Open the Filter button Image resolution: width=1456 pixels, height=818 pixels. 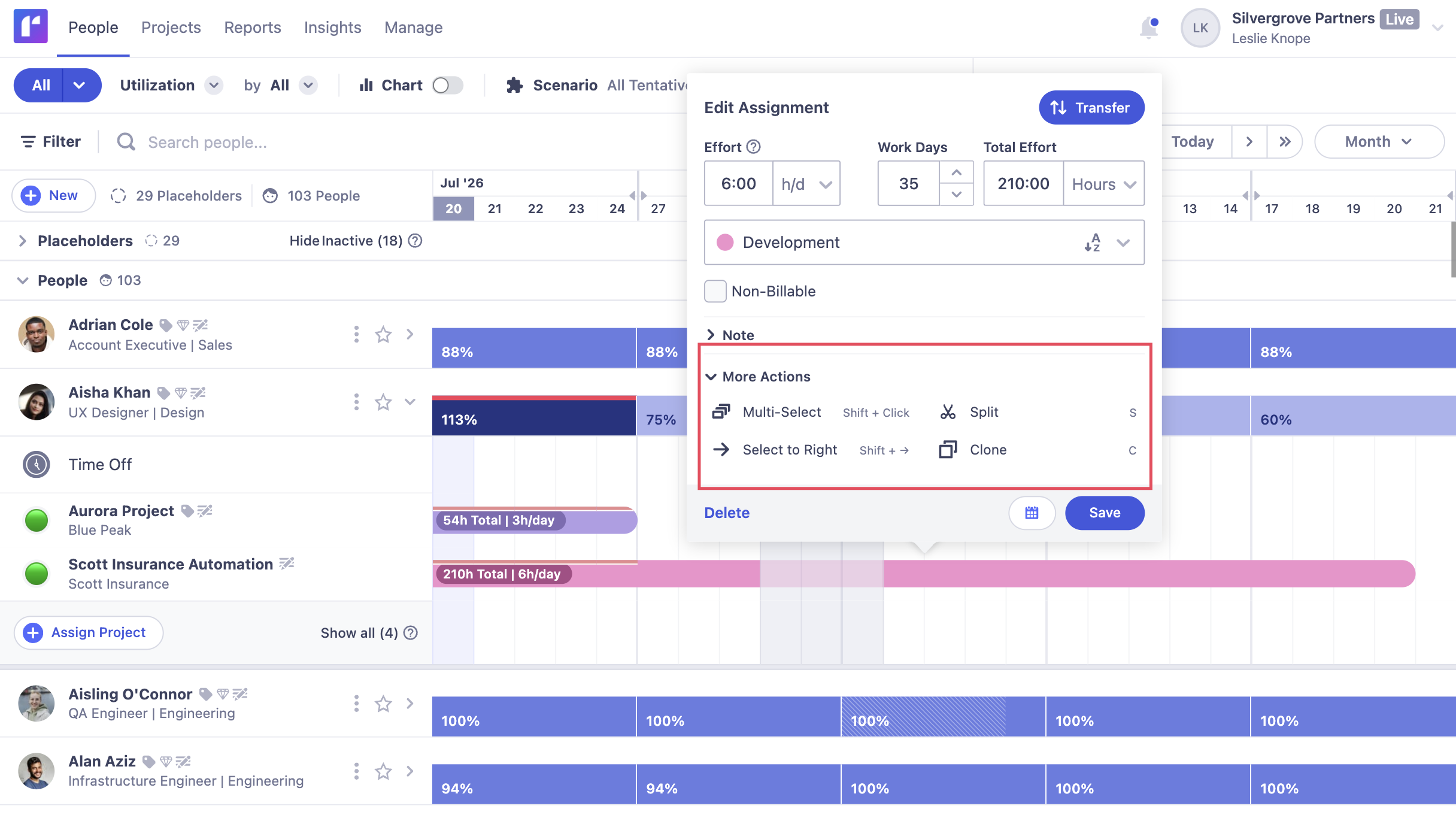coord(50,142)
